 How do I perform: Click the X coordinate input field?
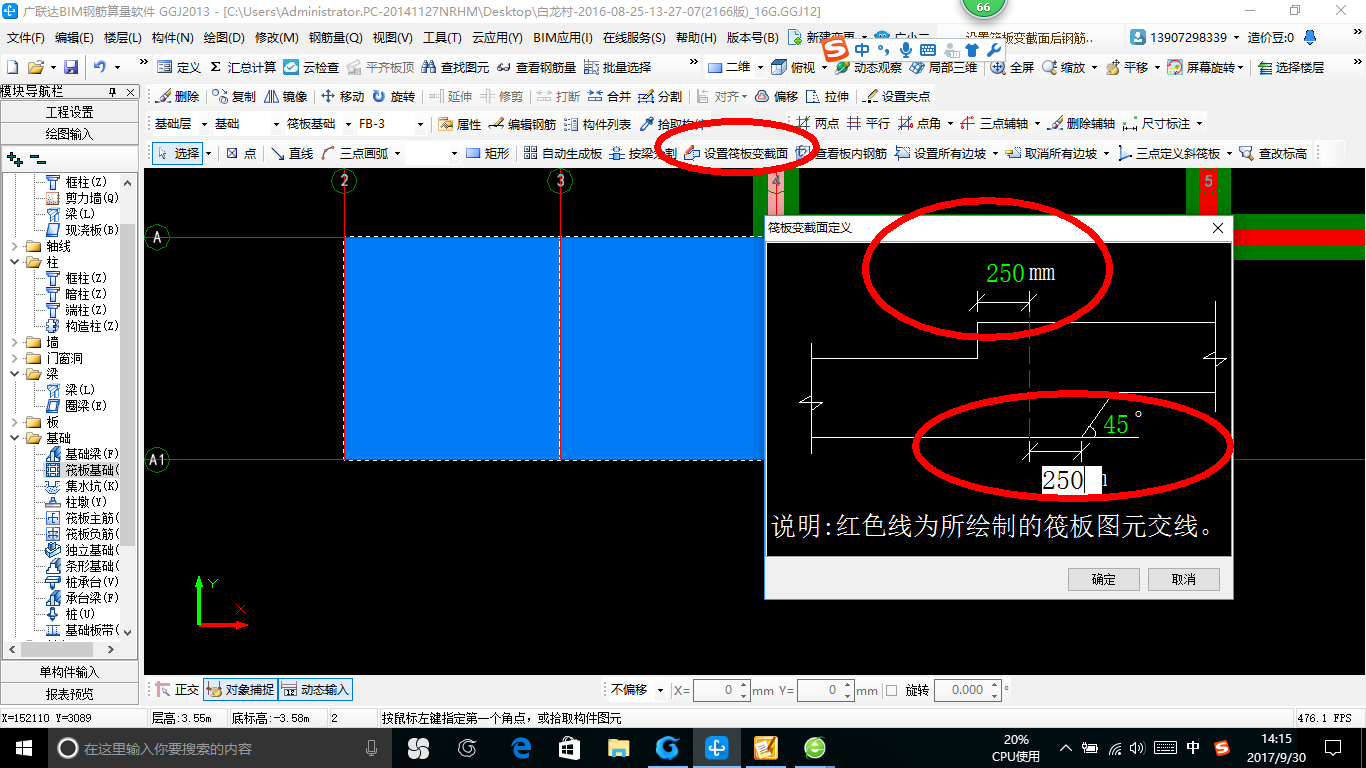[724, 690]
